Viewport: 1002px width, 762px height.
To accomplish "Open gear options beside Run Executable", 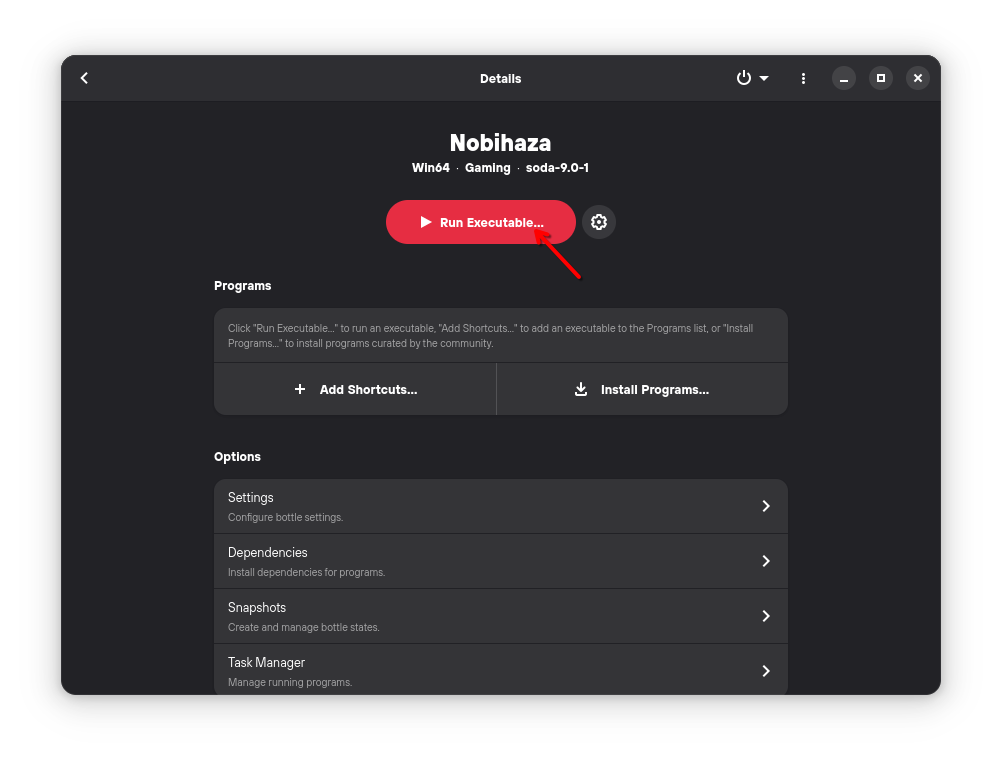I will [599, 222].
